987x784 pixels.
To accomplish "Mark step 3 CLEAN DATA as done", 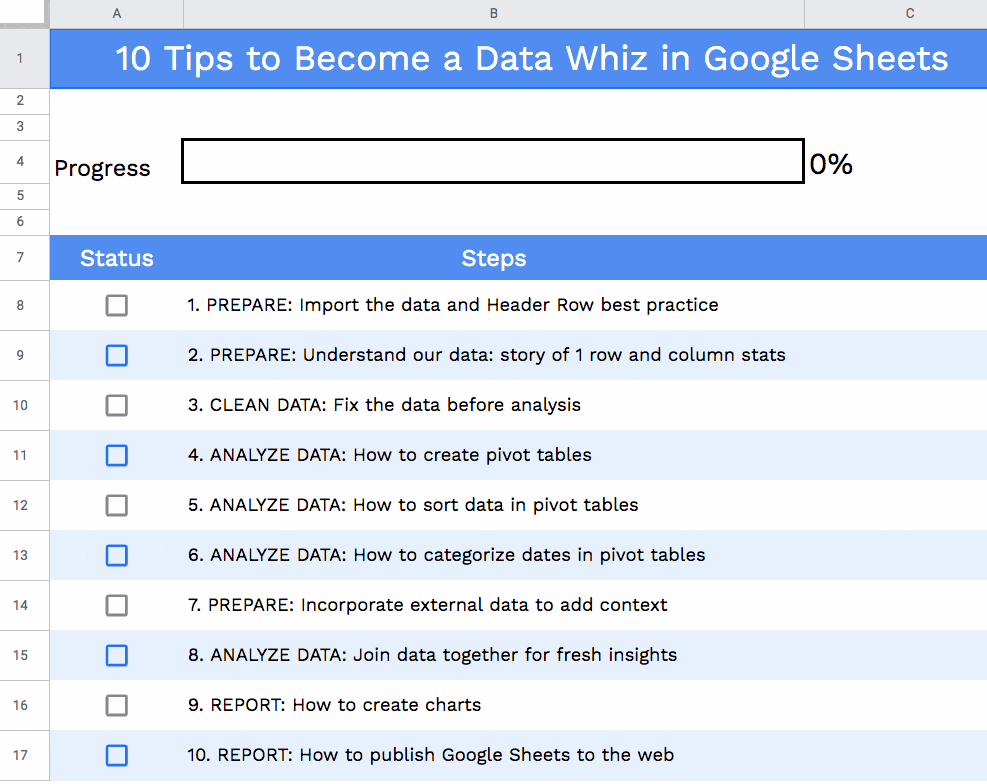I will [117, 405].
